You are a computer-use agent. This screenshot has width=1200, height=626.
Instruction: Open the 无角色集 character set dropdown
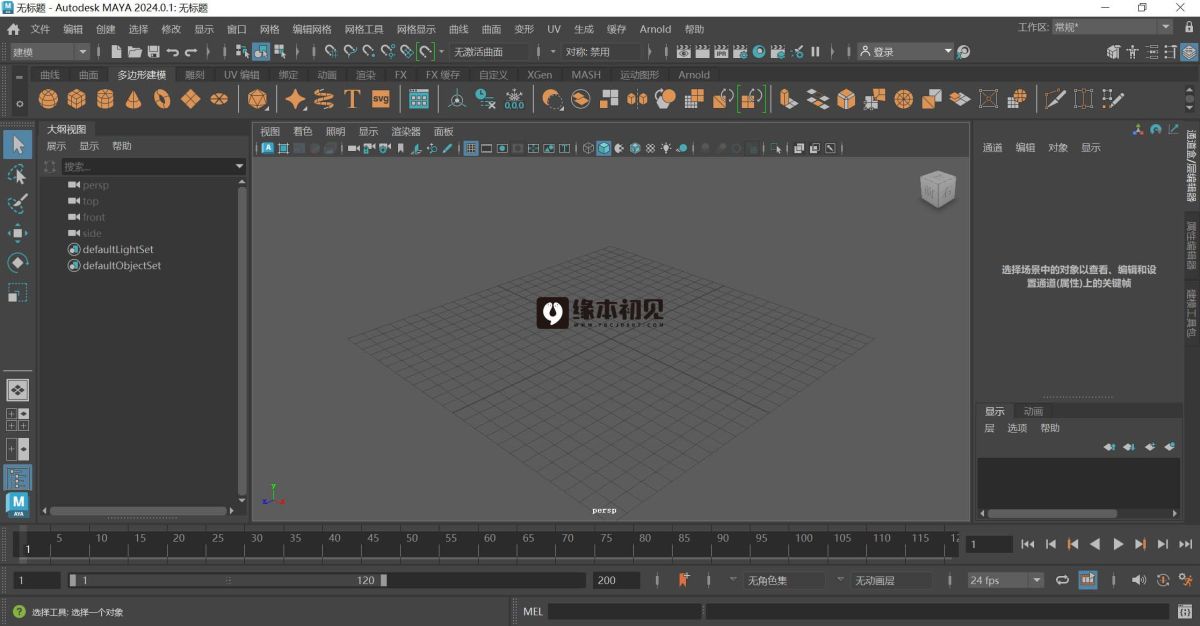click(785, 580)
